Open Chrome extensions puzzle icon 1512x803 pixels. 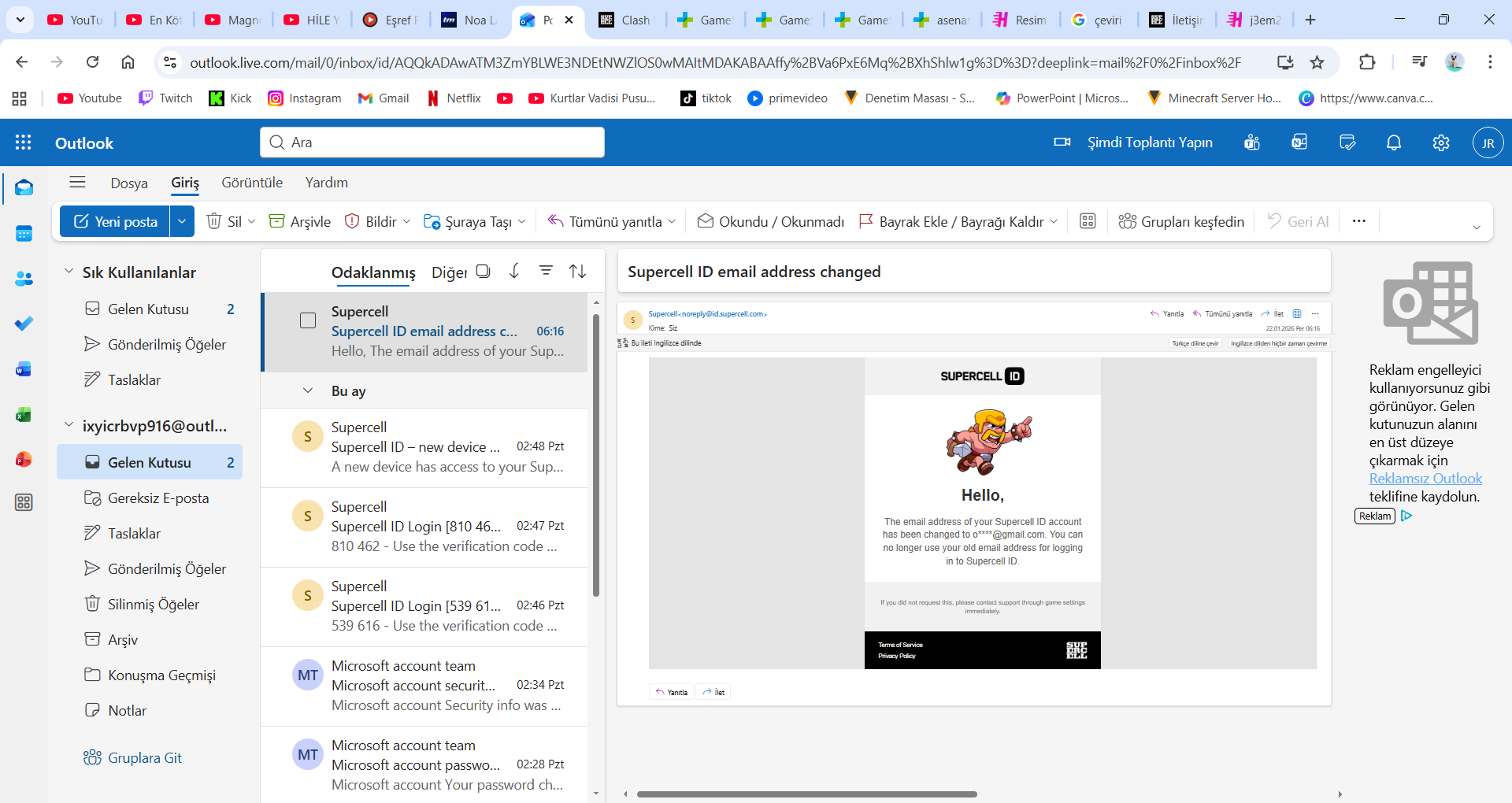coord(1367,62)
